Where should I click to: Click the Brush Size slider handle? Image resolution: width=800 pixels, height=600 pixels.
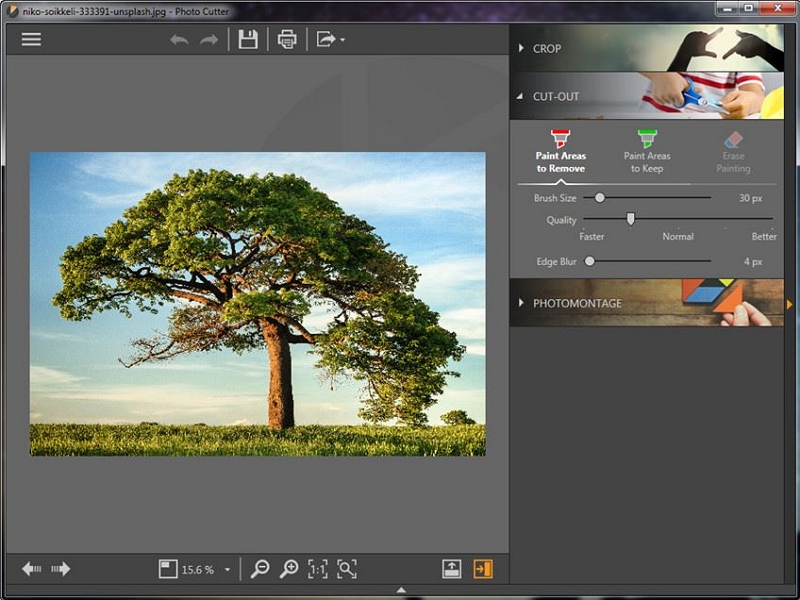pyautogui.click(x=600, y=198)
